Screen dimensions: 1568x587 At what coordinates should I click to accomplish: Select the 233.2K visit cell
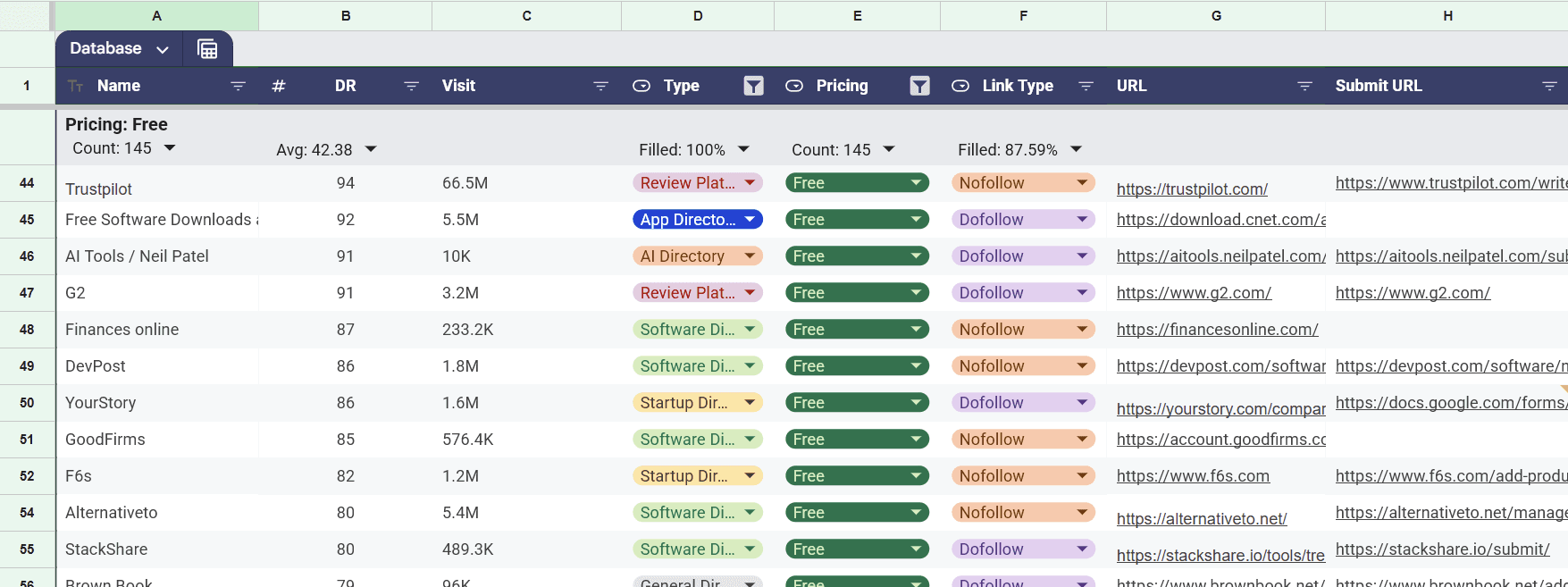[x=527, y=330]
